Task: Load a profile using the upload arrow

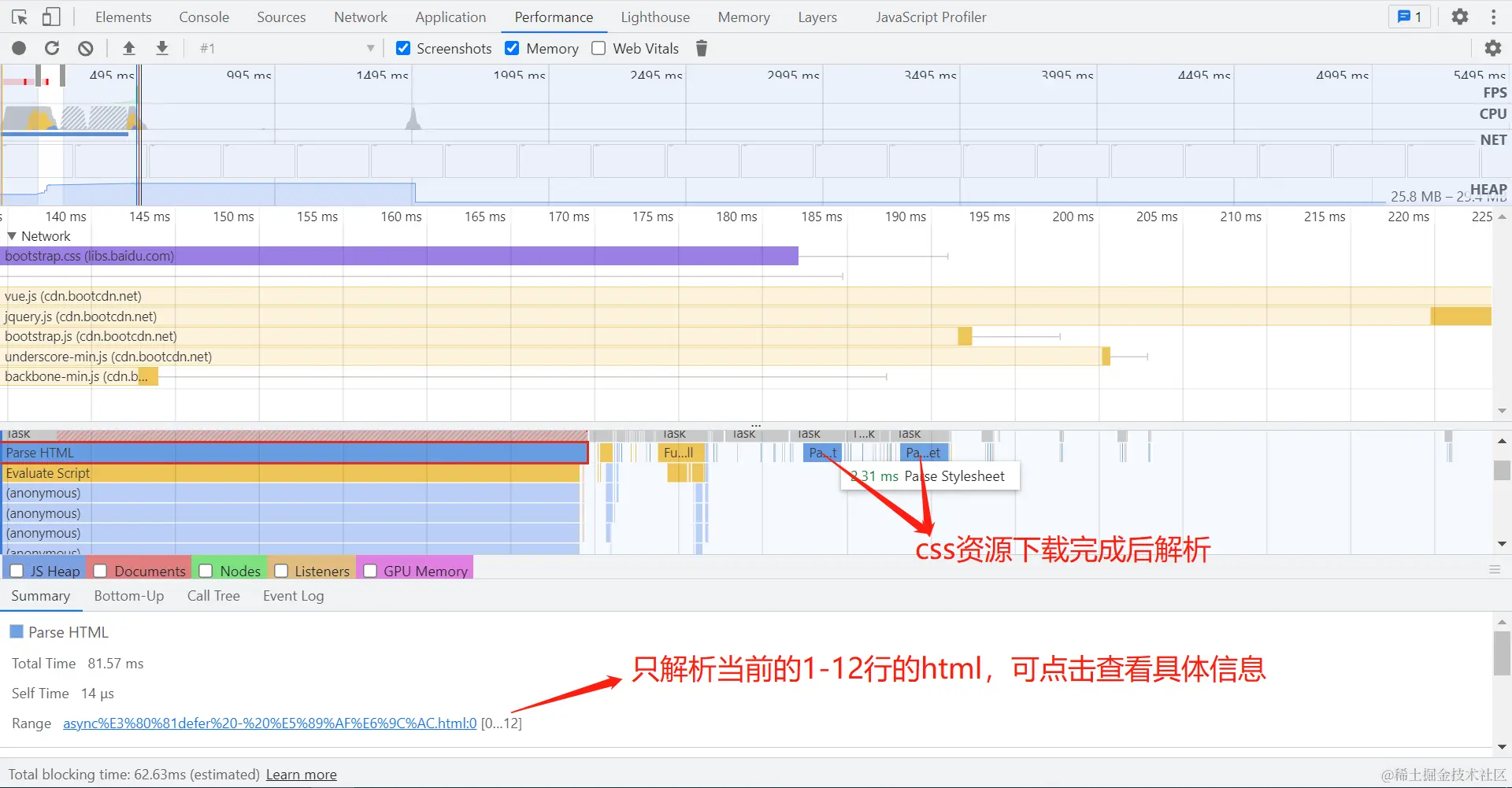Action: [x=129, y=48]
